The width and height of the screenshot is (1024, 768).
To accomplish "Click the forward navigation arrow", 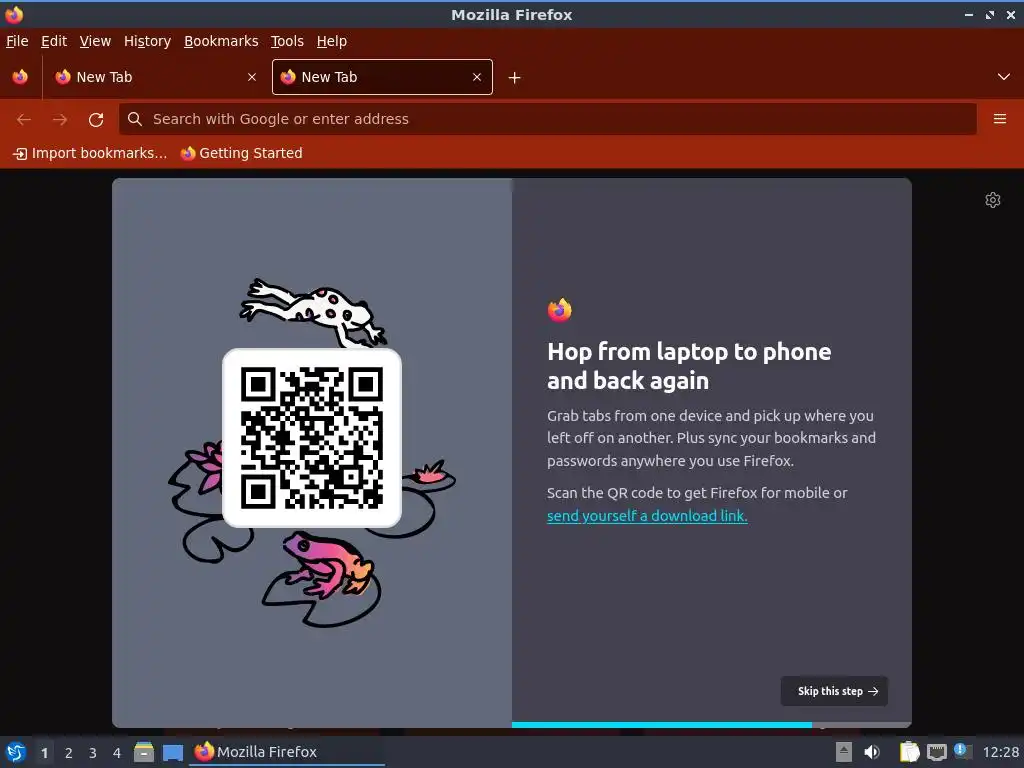I will click(60, 120).
